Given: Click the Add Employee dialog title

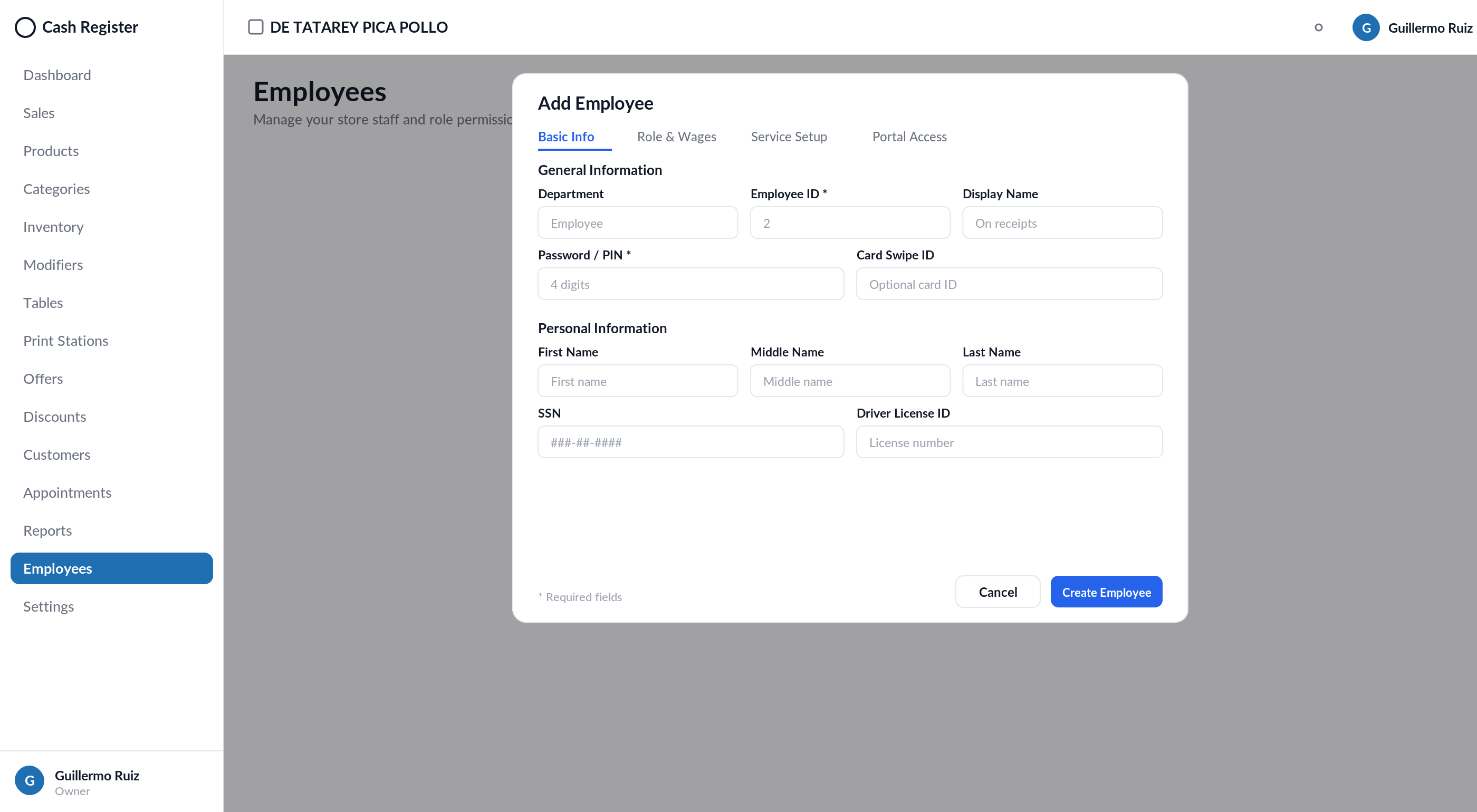Looking at the screenshot, I should tap(596, 103).
